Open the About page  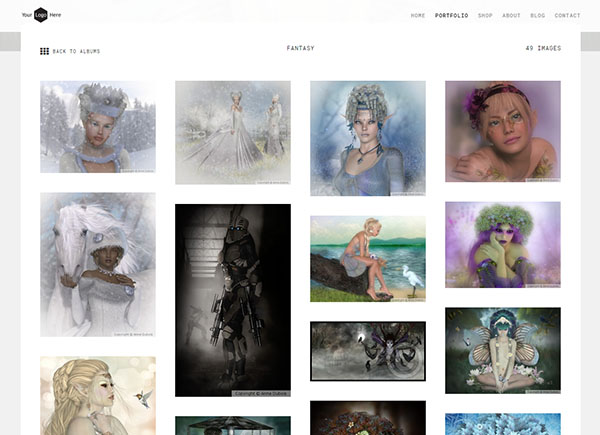click(511, 16)
